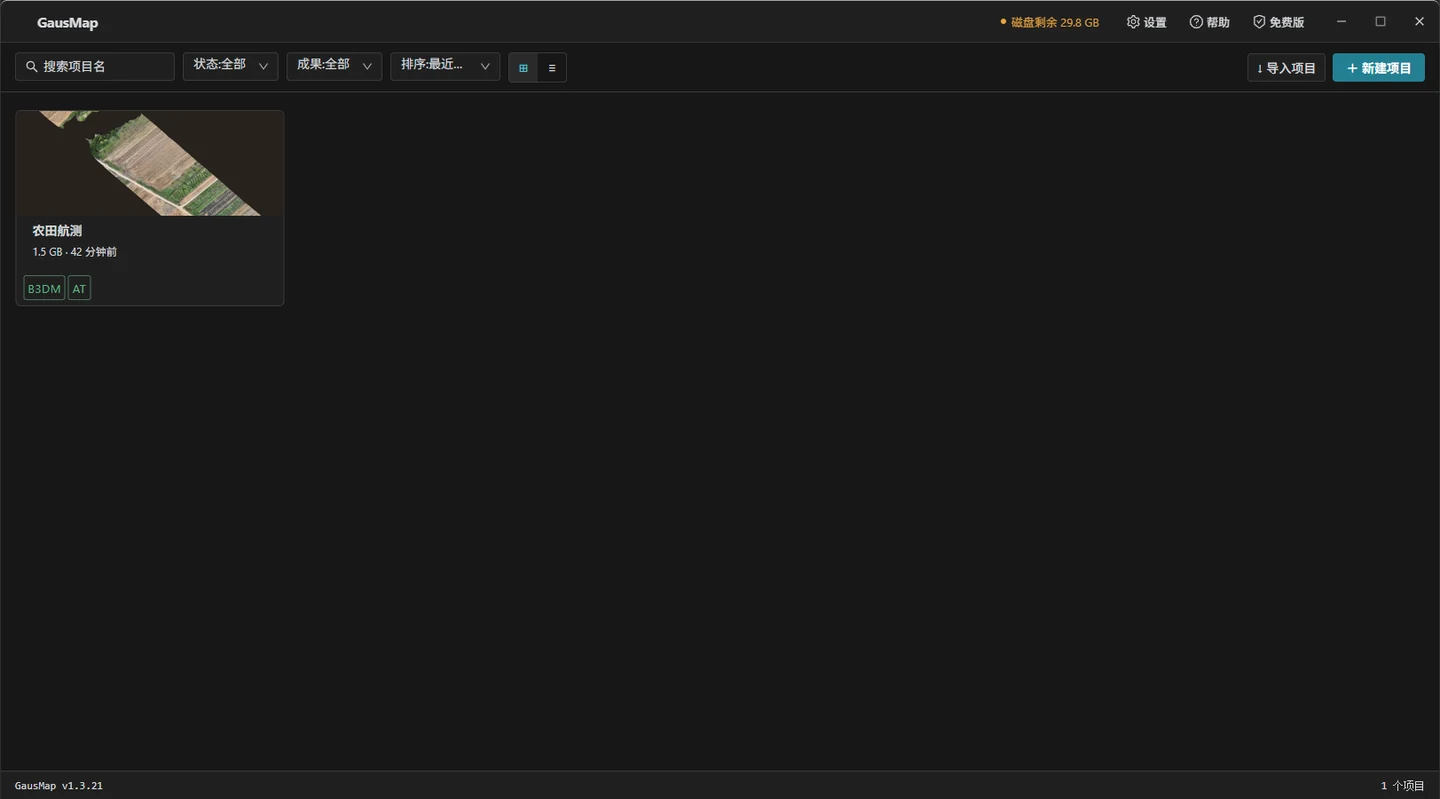Image resolution: width=1440 pixels, height=799 pixels.
Task: Click the GausMap title in header
Action: click(x=68, y=23)
